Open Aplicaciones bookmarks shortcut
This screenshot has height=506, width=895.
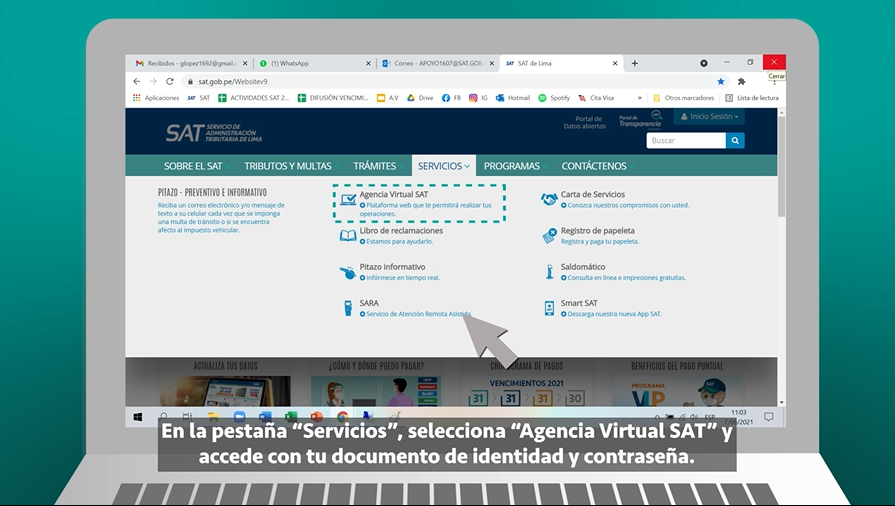[156, 98]
